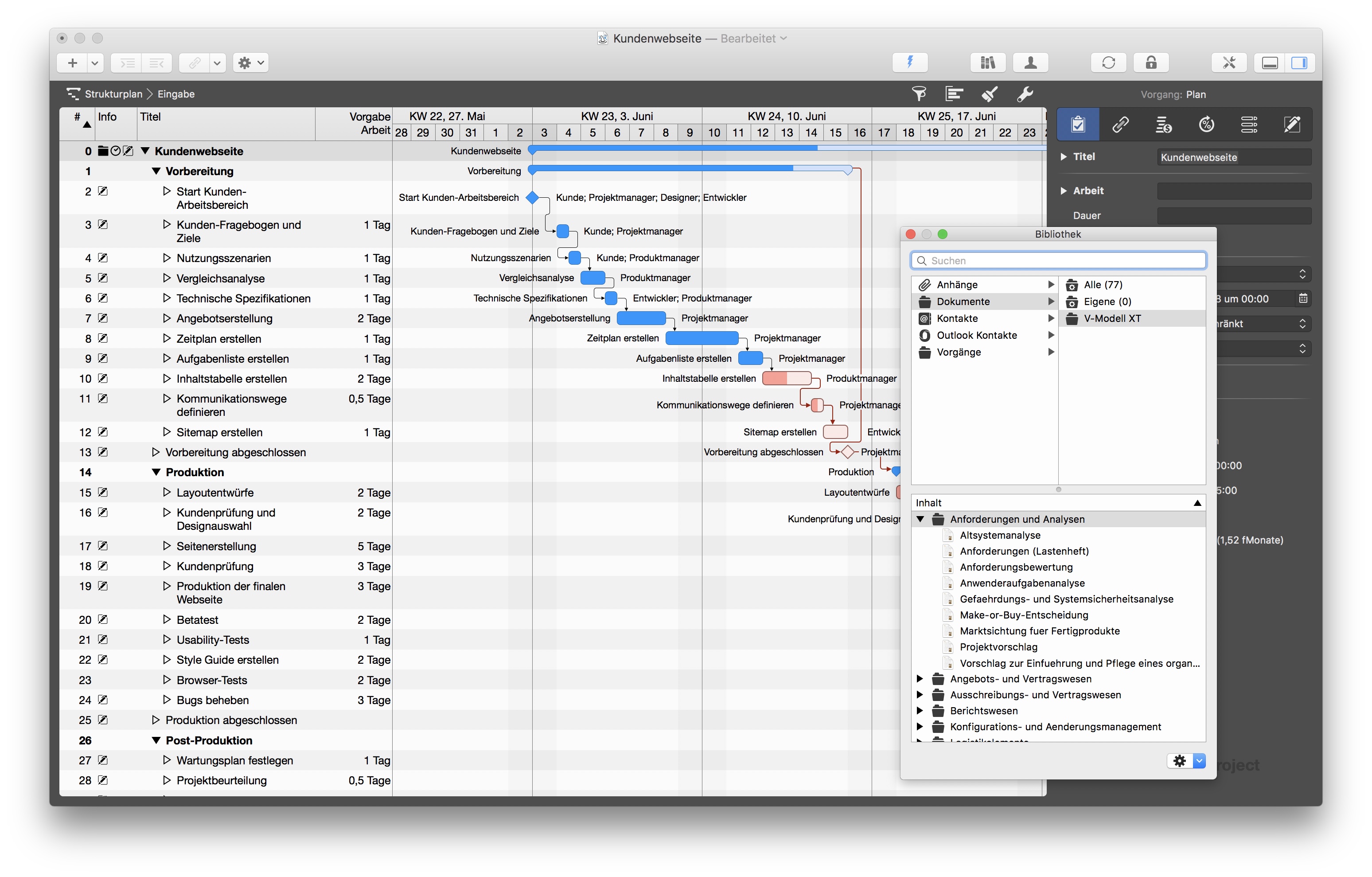Viewport: 1372px width, 877px height.
Task: Open the link type dropdown arrow
Action: [217, 63]
